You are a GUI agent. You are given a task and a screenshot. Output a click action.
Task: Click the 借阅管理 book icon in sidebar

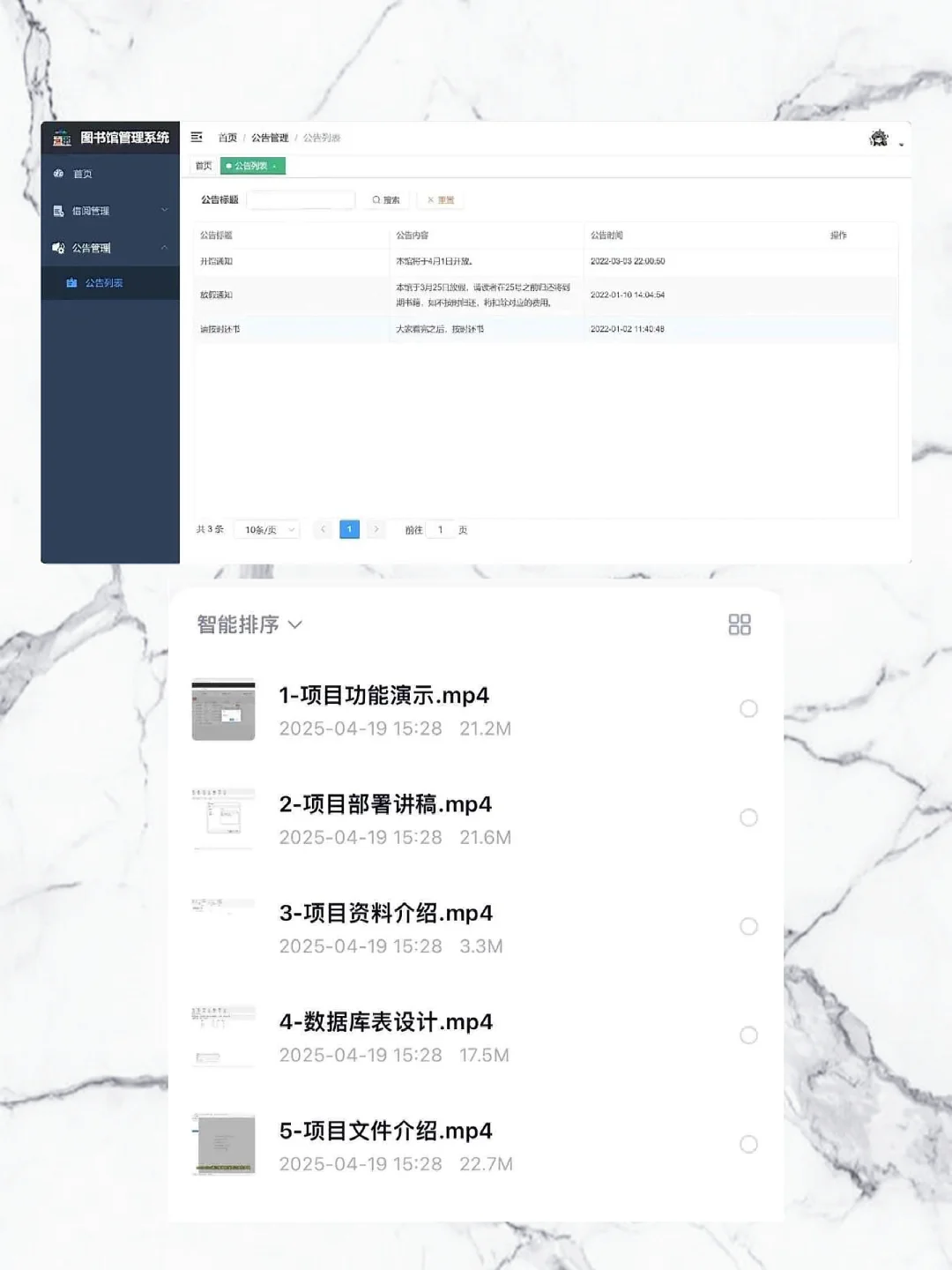[58, 210]
